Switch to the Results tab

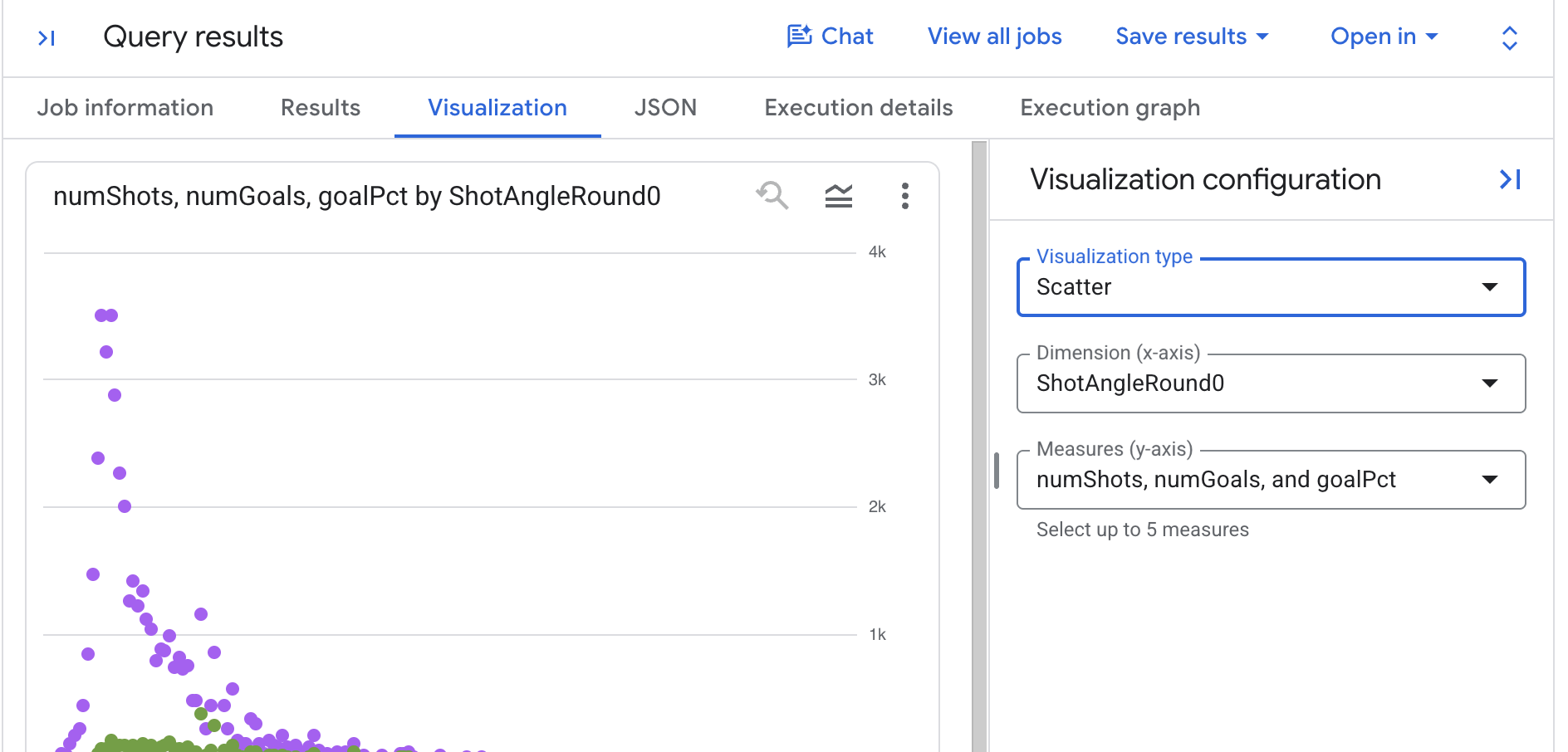click(321, 108)
